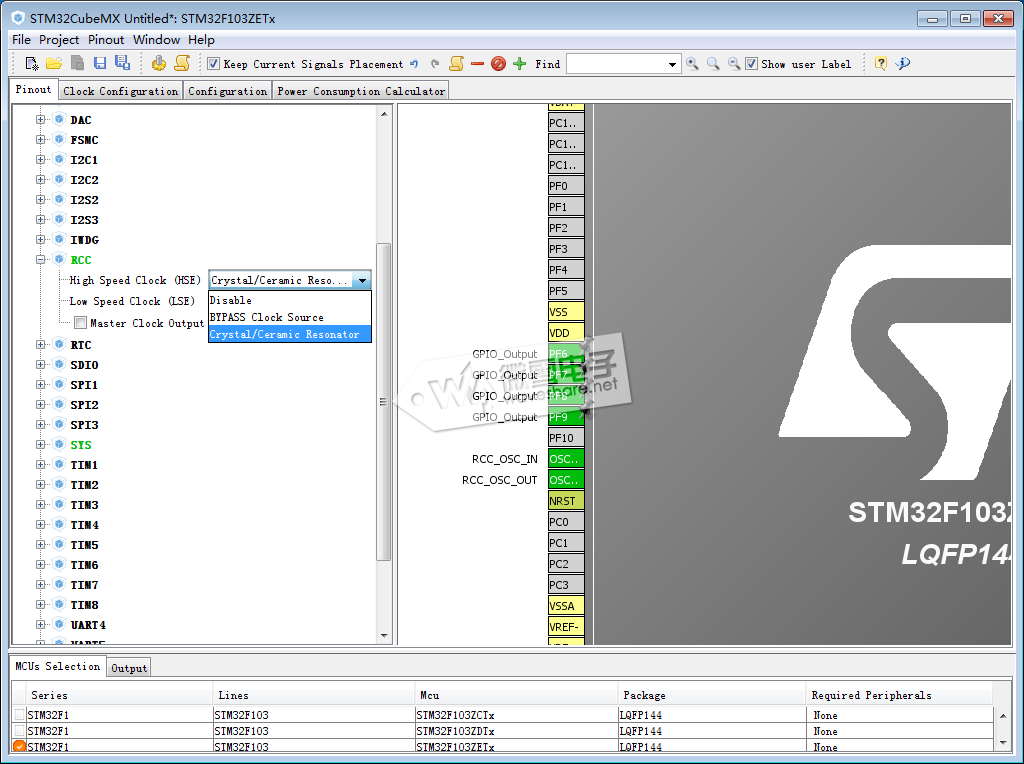Click the Generate Report icon beside the gear
The height and width of the screenshot is (764, 1024).
(182, 63)
